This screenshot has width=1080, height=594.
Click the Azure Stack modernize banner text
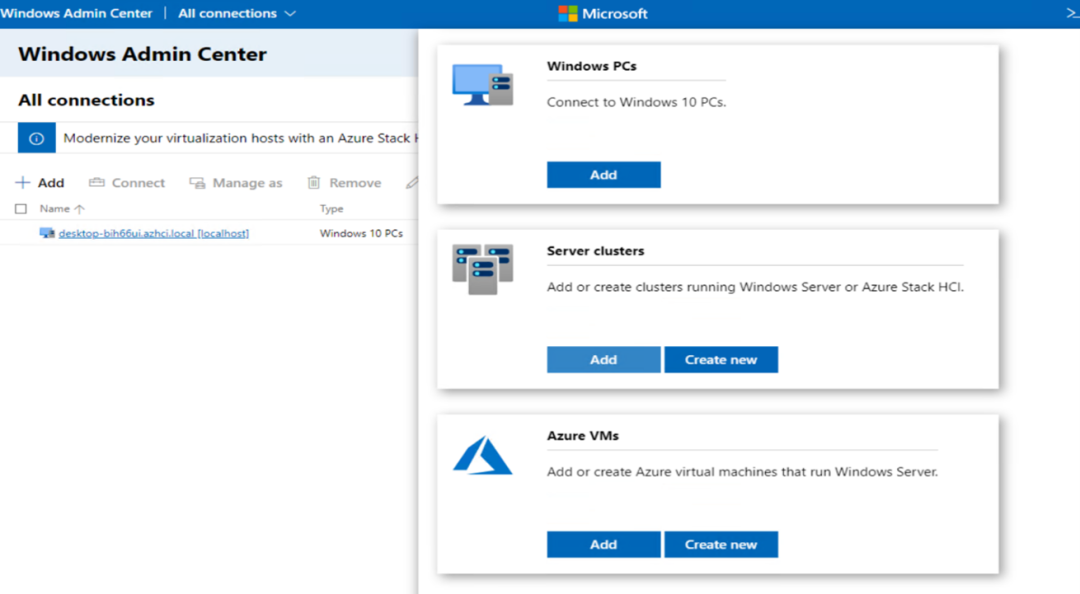[240, 138]
